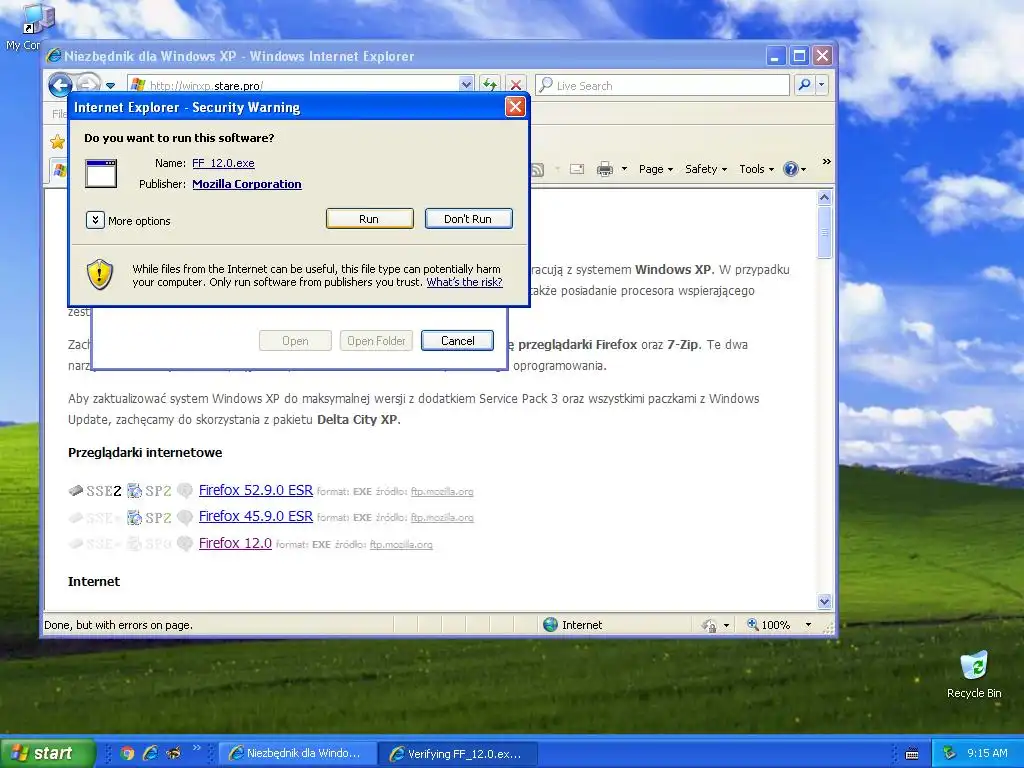Open the FF_12.0.exe name link
The image size is (1024, 768).
point(223,163)
